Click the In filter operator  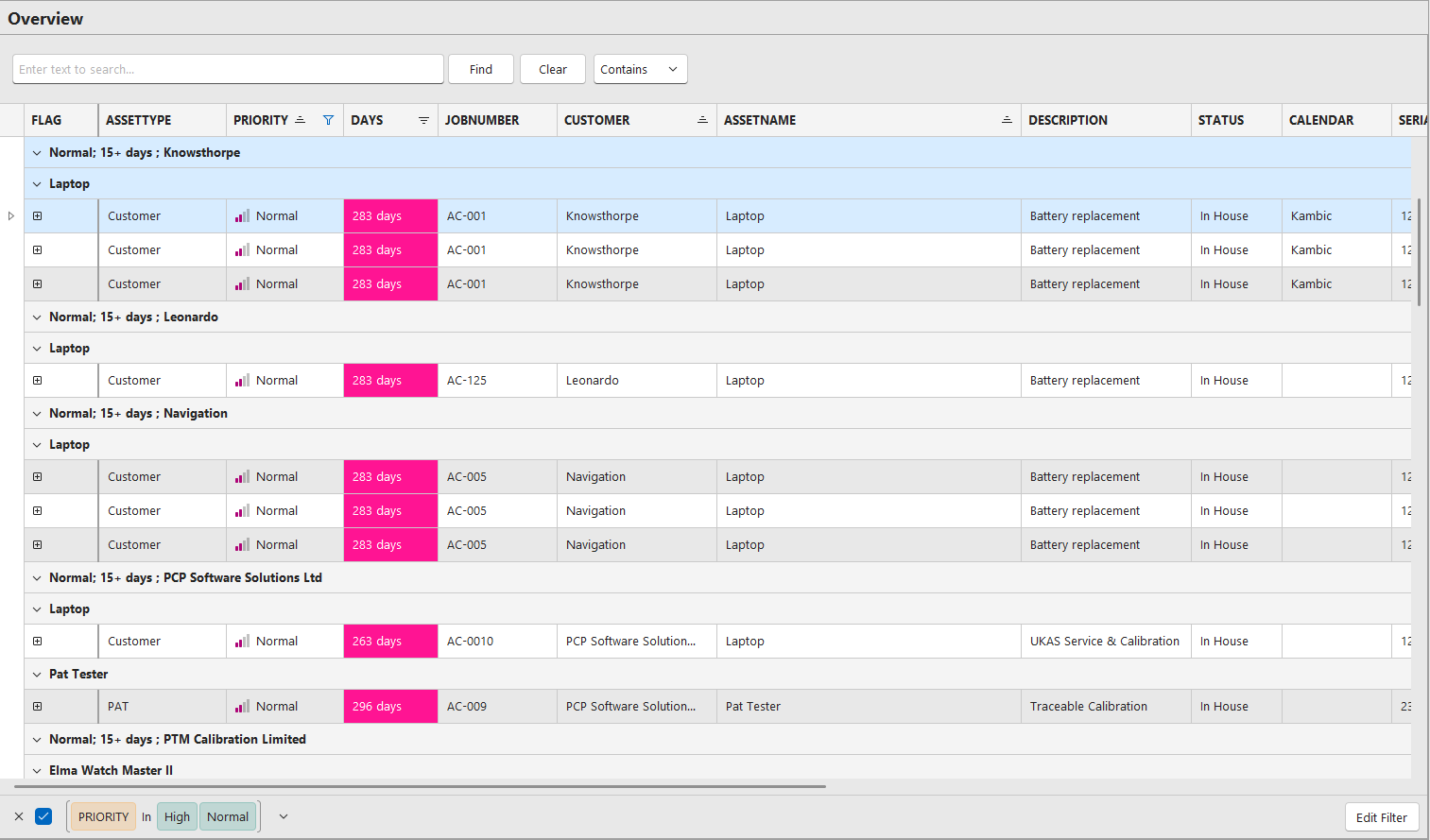click(146, 817)
